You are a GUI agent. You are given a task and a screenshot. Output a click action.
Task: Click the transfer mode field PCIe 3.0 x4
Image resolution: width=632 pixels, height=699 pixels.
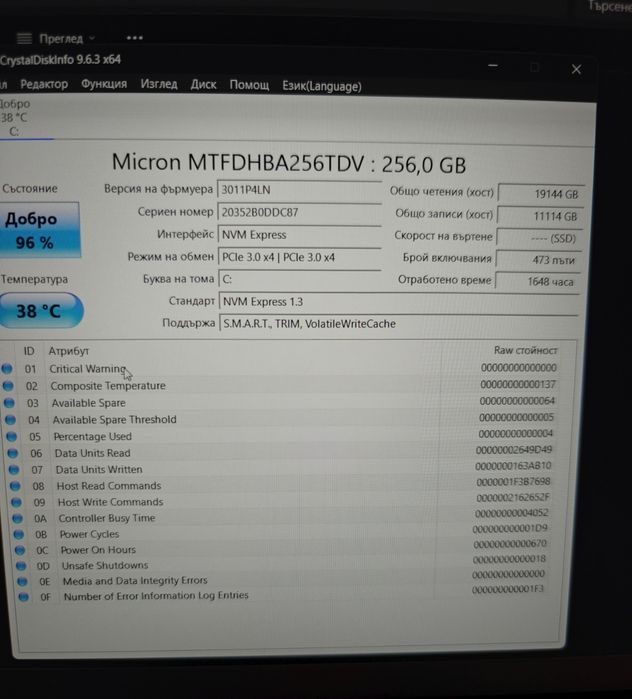pyautogui.click(x=300, y=257)
